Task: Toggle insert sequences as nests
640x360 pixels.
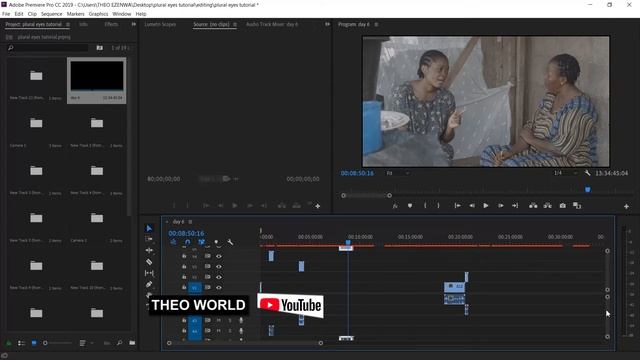Action: pos(173,242)
